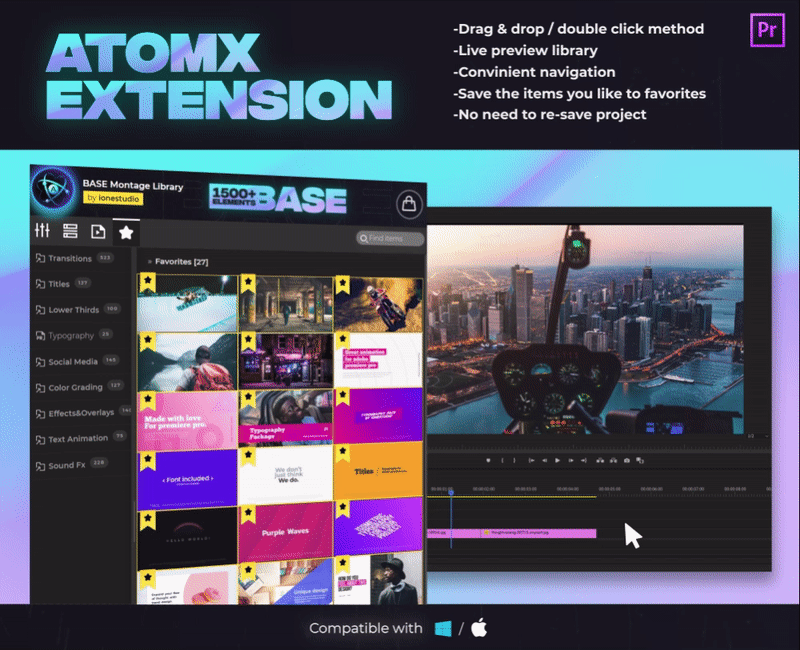Click the file import icon

point(98,232)
